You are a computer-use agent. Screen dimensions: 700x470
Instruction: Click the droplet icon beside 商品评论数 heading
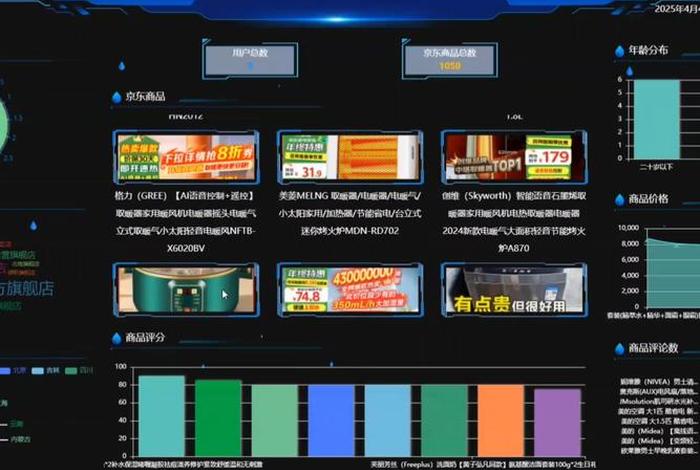(x=619, y=349)
